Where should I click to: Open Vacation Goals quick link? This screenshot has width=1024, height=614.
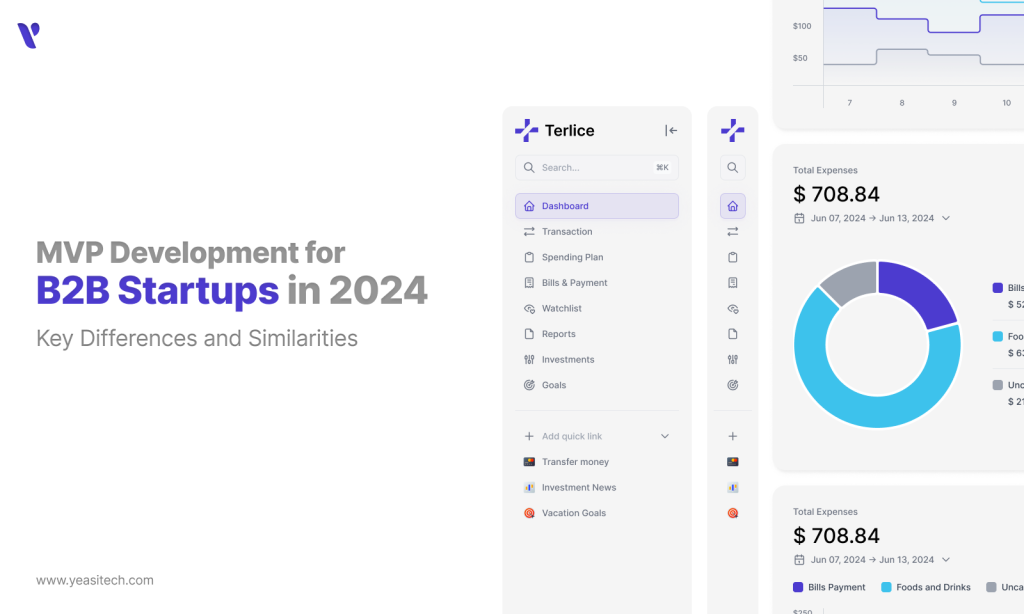(x=596, y=513)
